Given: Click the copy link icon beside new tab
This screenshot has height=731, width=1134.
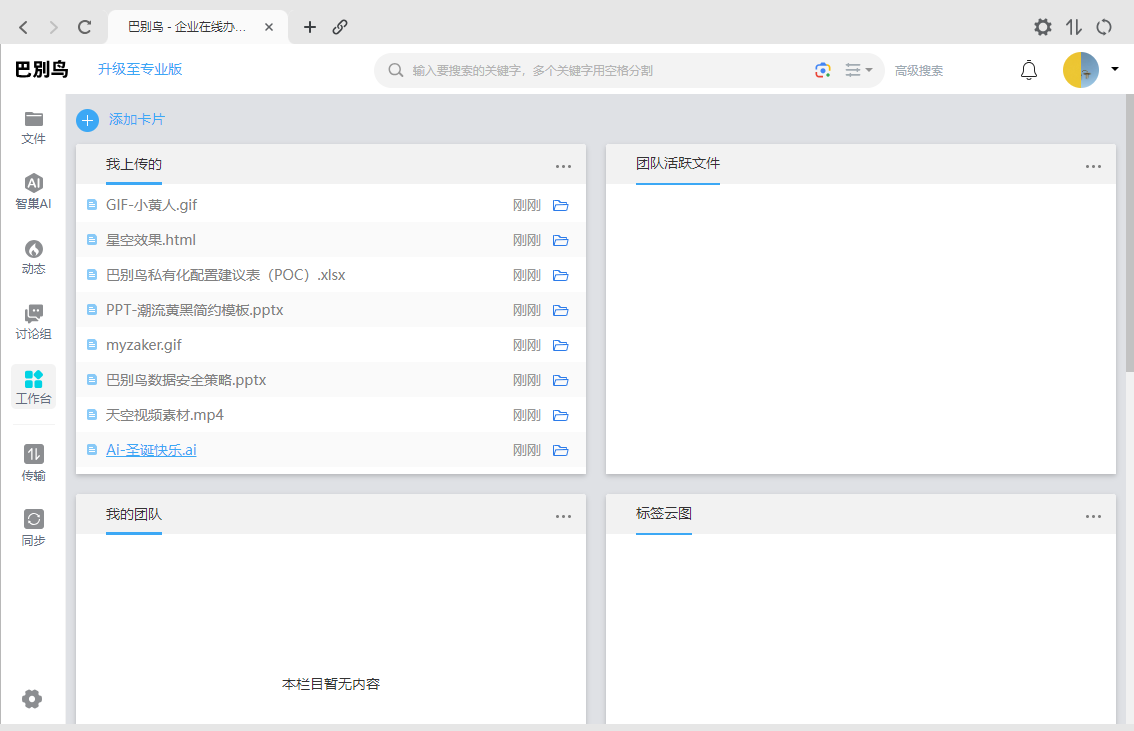Looking at the screenshot, I should 340,27.
